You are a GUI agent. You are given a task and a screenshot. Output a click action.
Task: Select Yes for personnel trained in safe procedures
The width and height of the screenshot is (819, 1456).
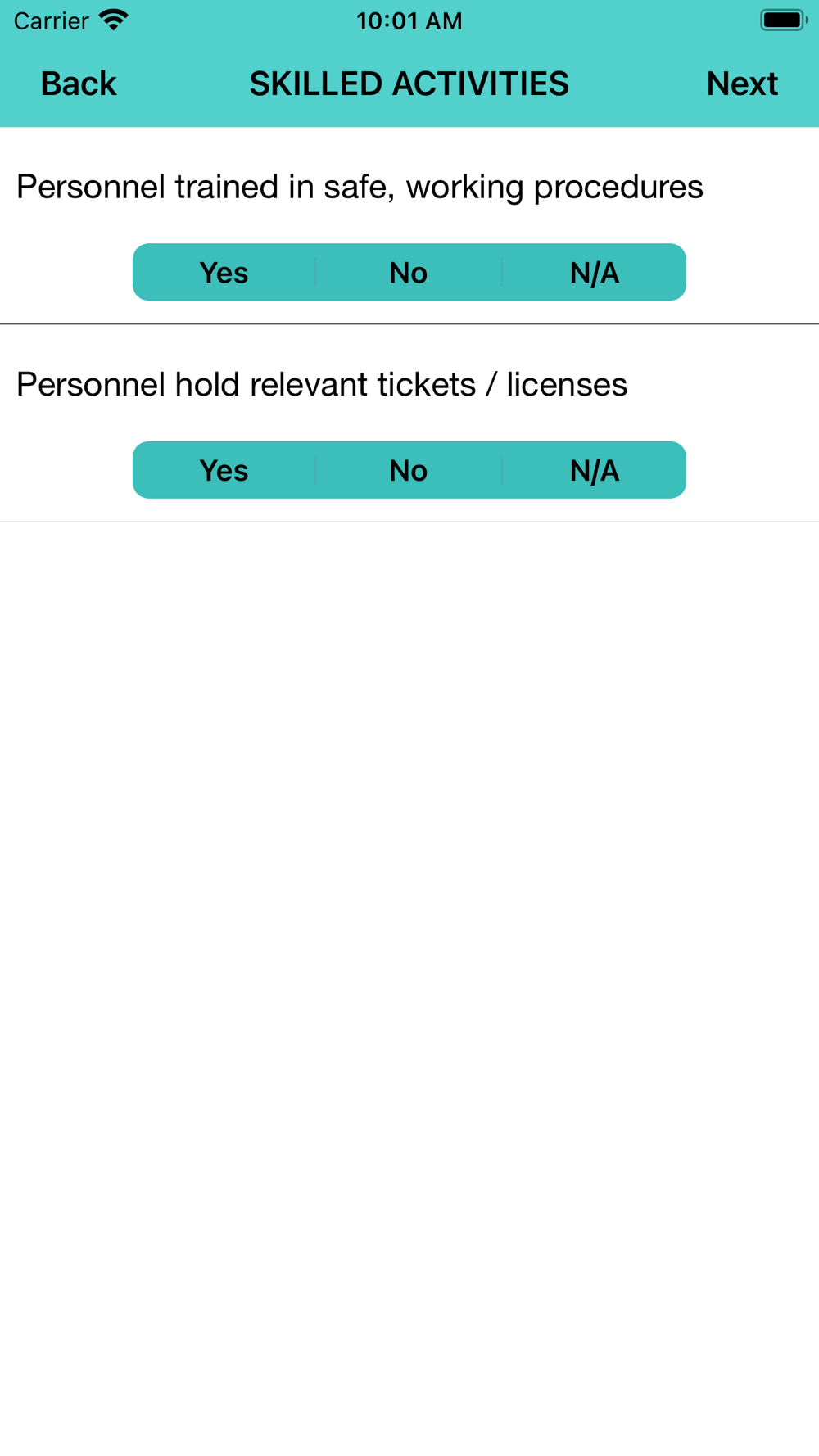224,272
